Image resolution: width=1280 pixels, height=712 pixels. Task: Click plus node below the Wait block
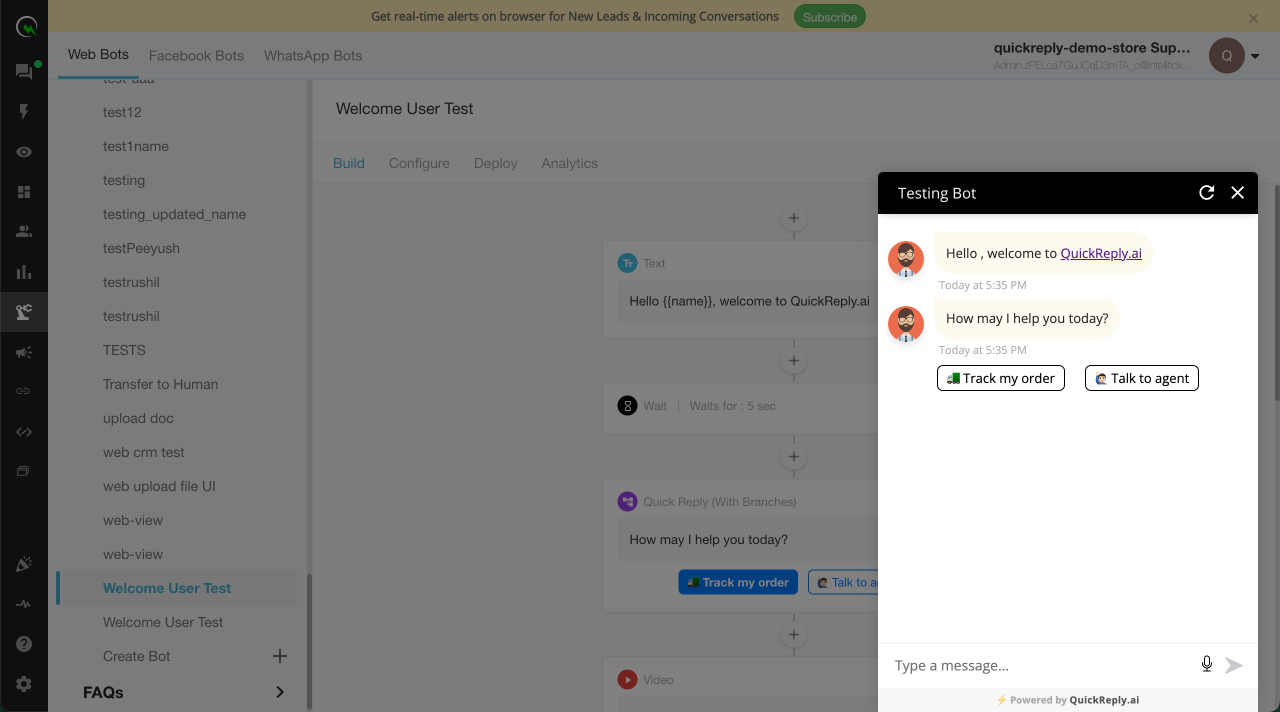(x=793, y=456)
